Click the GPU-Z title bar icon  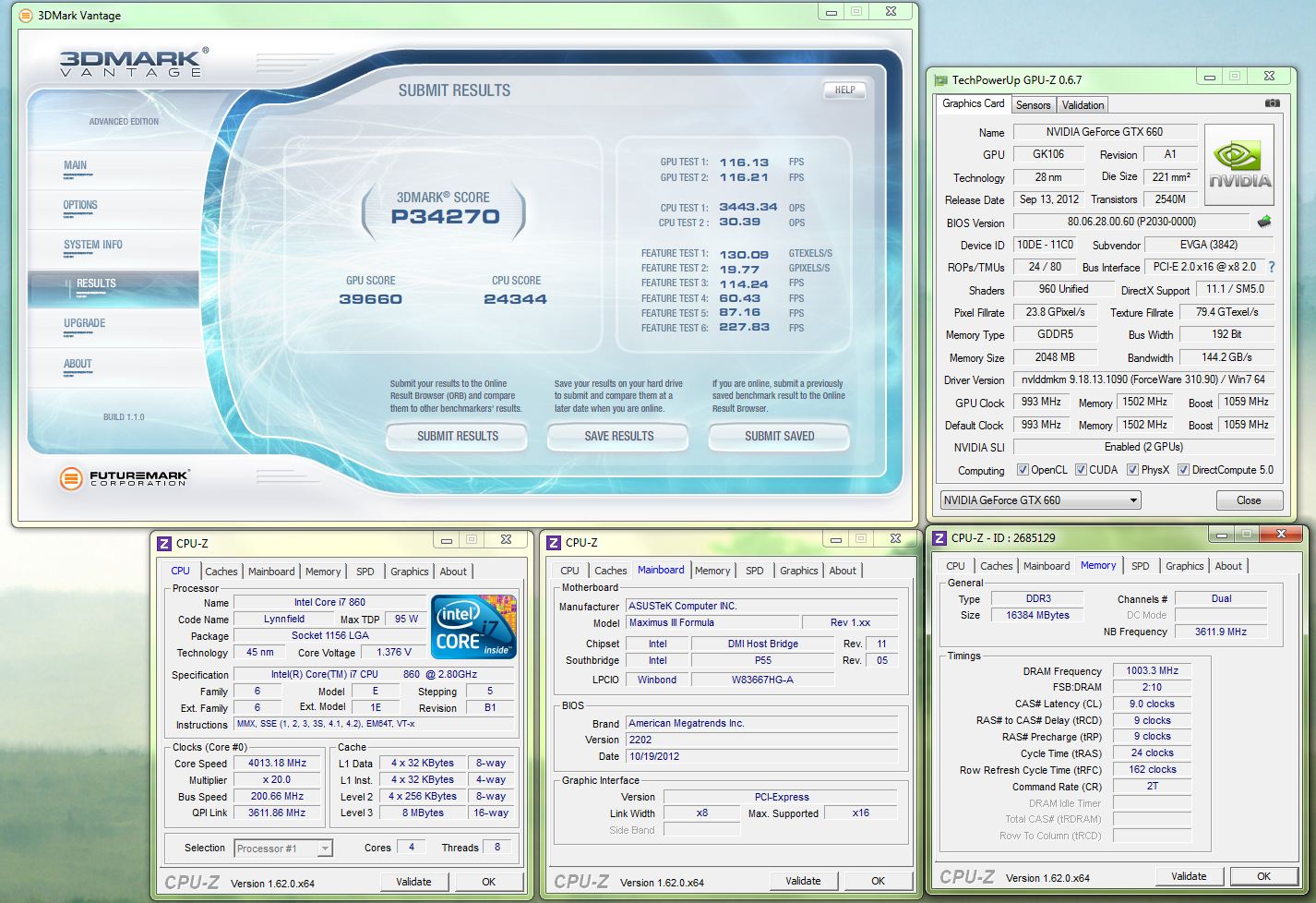[940, 80]
